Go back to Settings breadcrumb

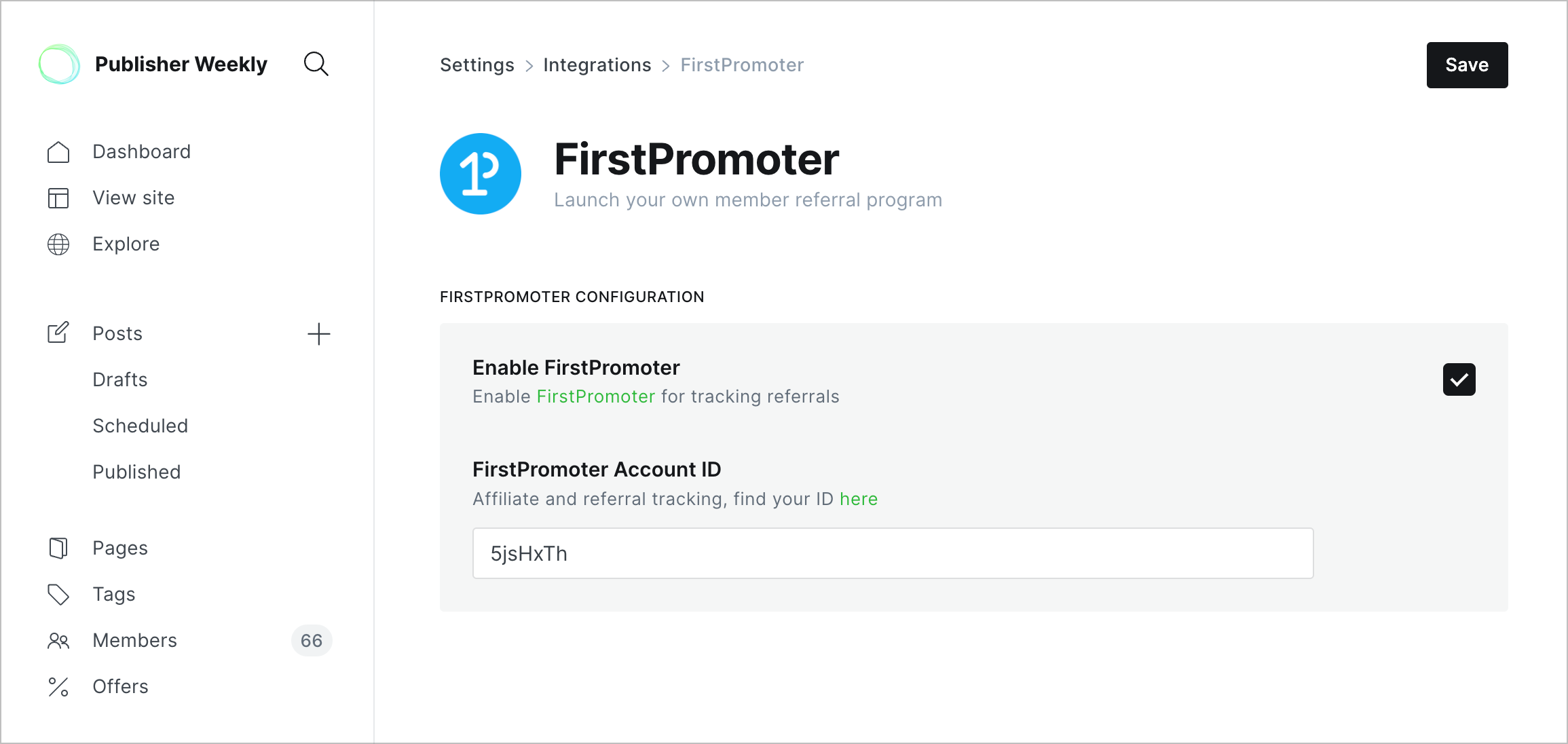pyautogui.click(x=477, y=65)
